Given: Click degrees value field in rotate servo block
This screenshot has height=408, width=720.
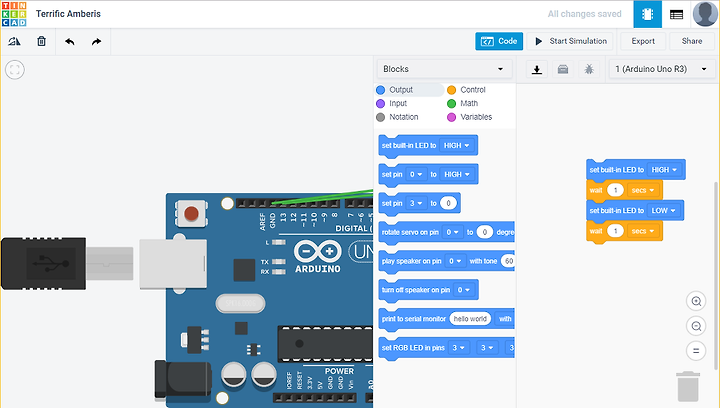Looking at the screenshot, I should click(484, 232).
